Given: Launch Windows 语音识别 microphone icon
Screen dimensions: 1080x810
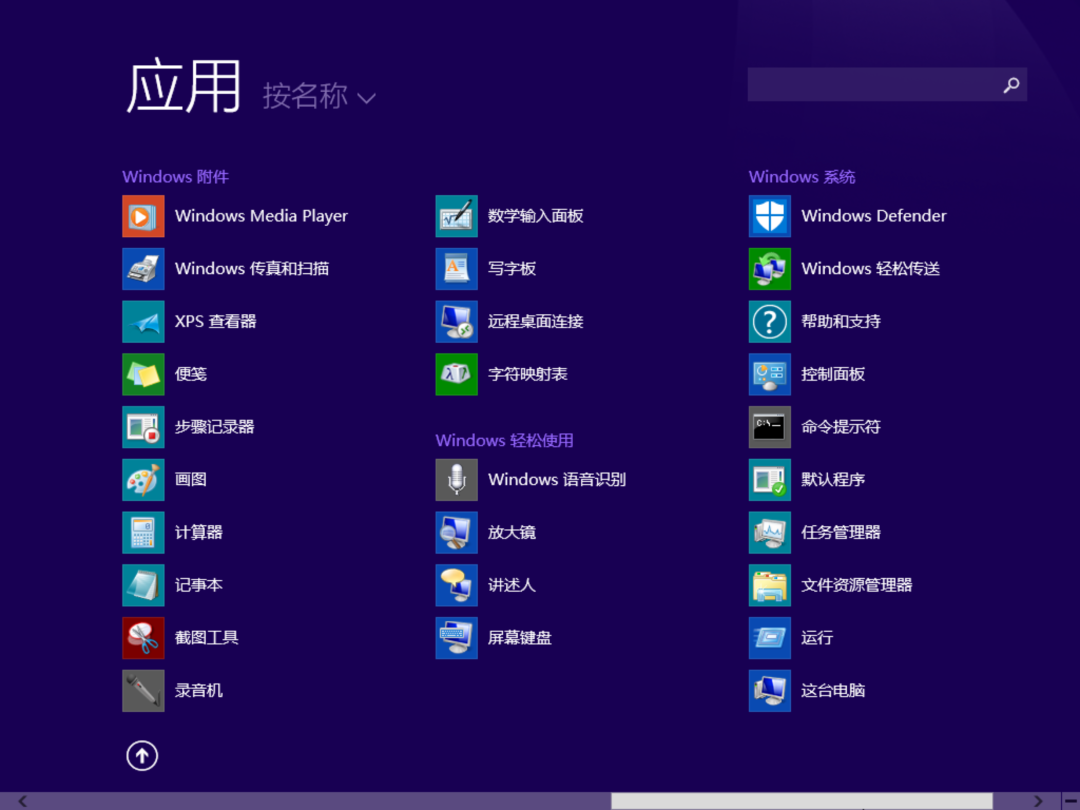Looking at the screenshot, I should (x=457, y=479).
